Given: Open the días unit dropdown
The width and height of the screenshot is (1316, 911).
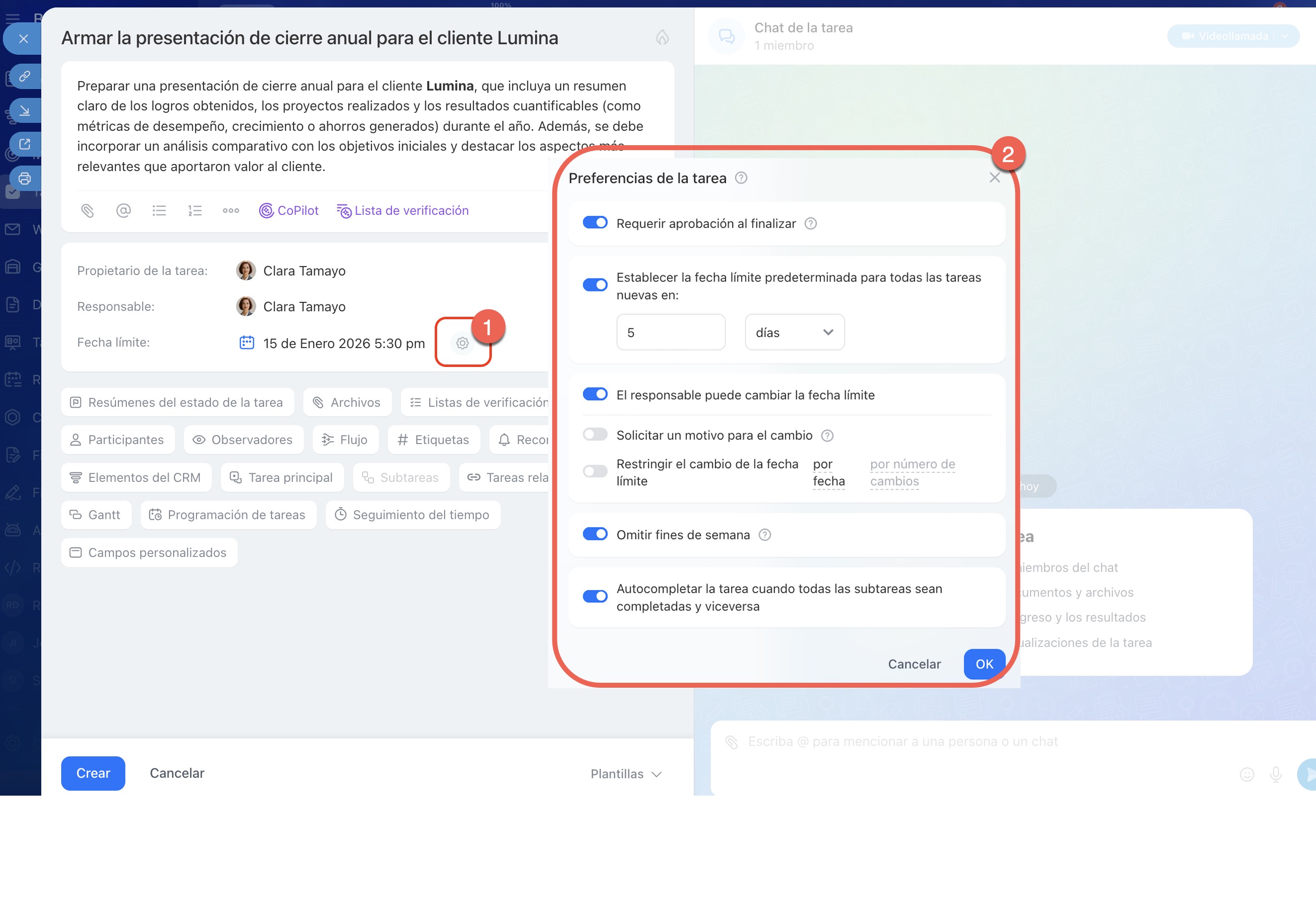Looking at the screenshot, I should point(794,332).
